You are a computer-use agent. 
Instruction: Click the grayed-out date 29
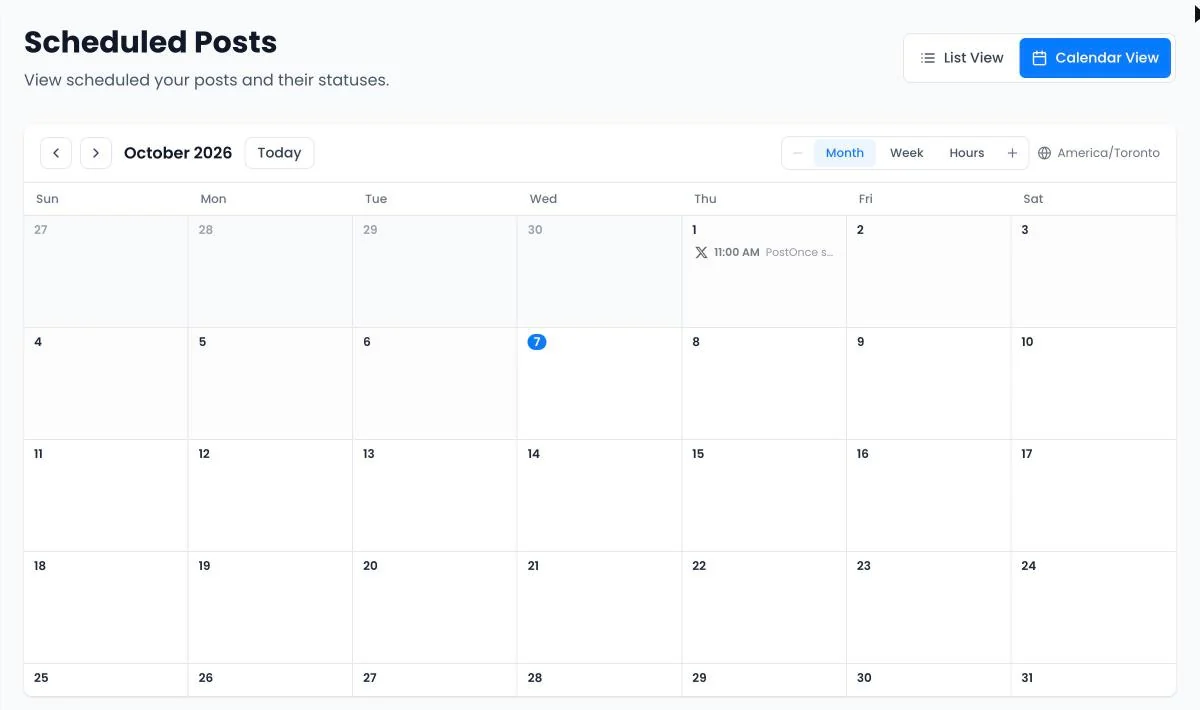pos(370,230)
